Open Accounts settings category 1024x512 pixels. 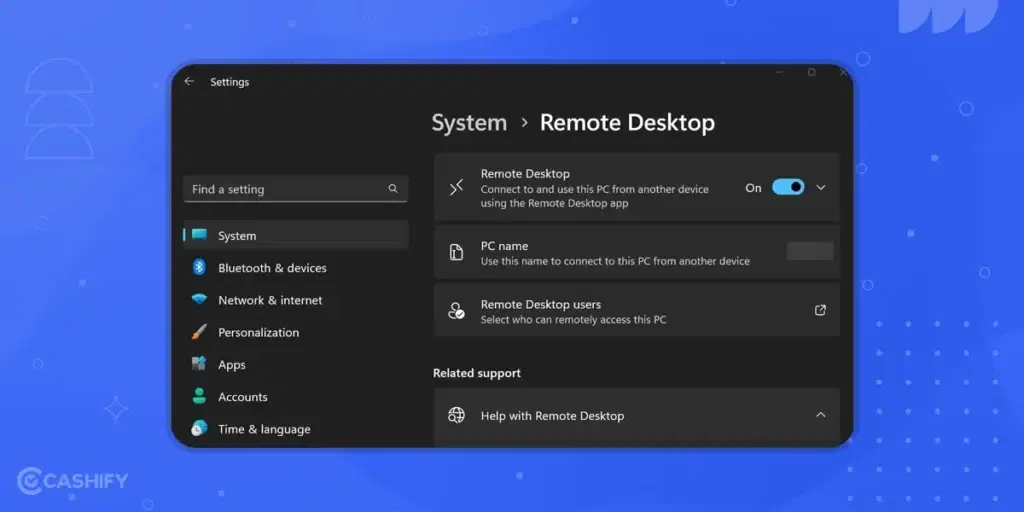(296, 396)
